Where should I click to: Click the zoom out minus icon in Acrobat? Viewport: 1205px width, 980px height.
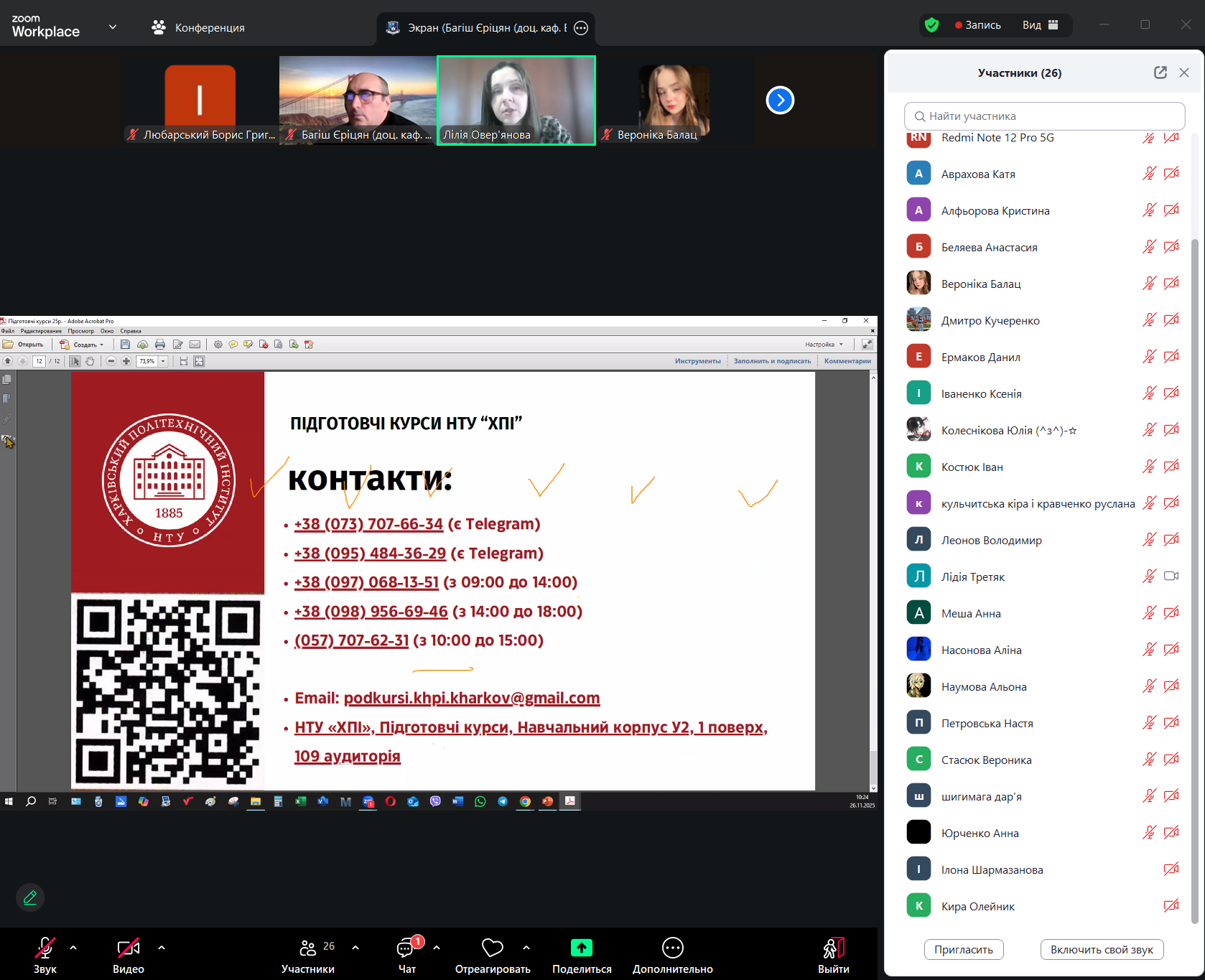point(111,361)
